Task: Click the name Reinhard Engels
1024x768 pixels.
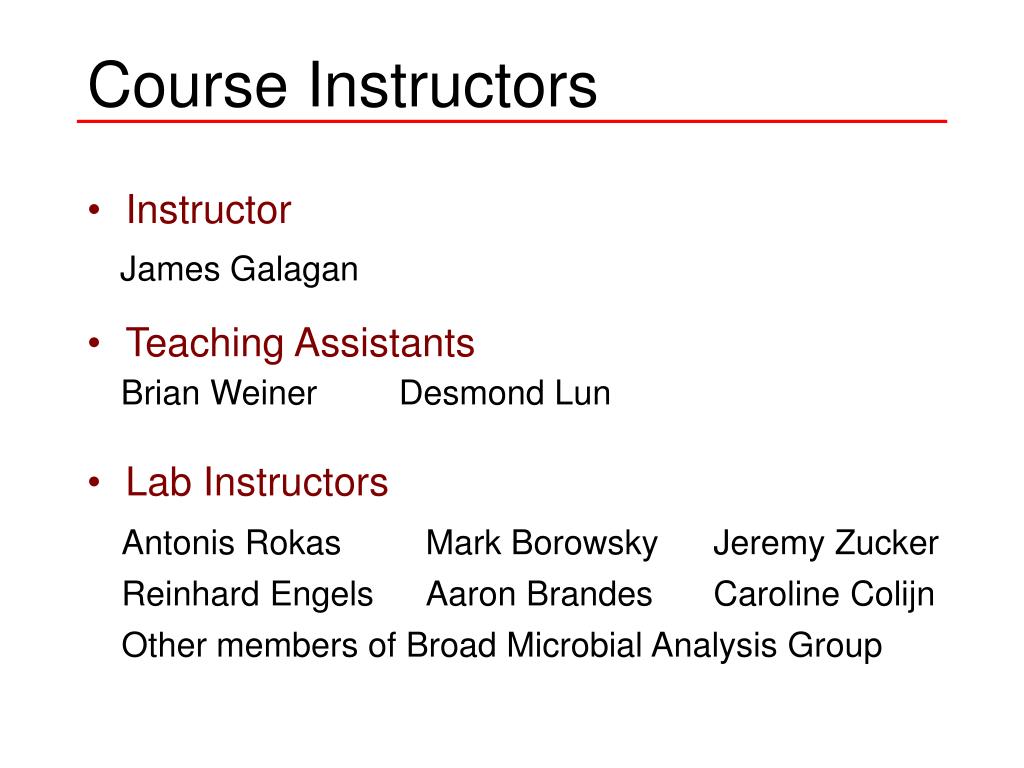Action: click(248, 595)
